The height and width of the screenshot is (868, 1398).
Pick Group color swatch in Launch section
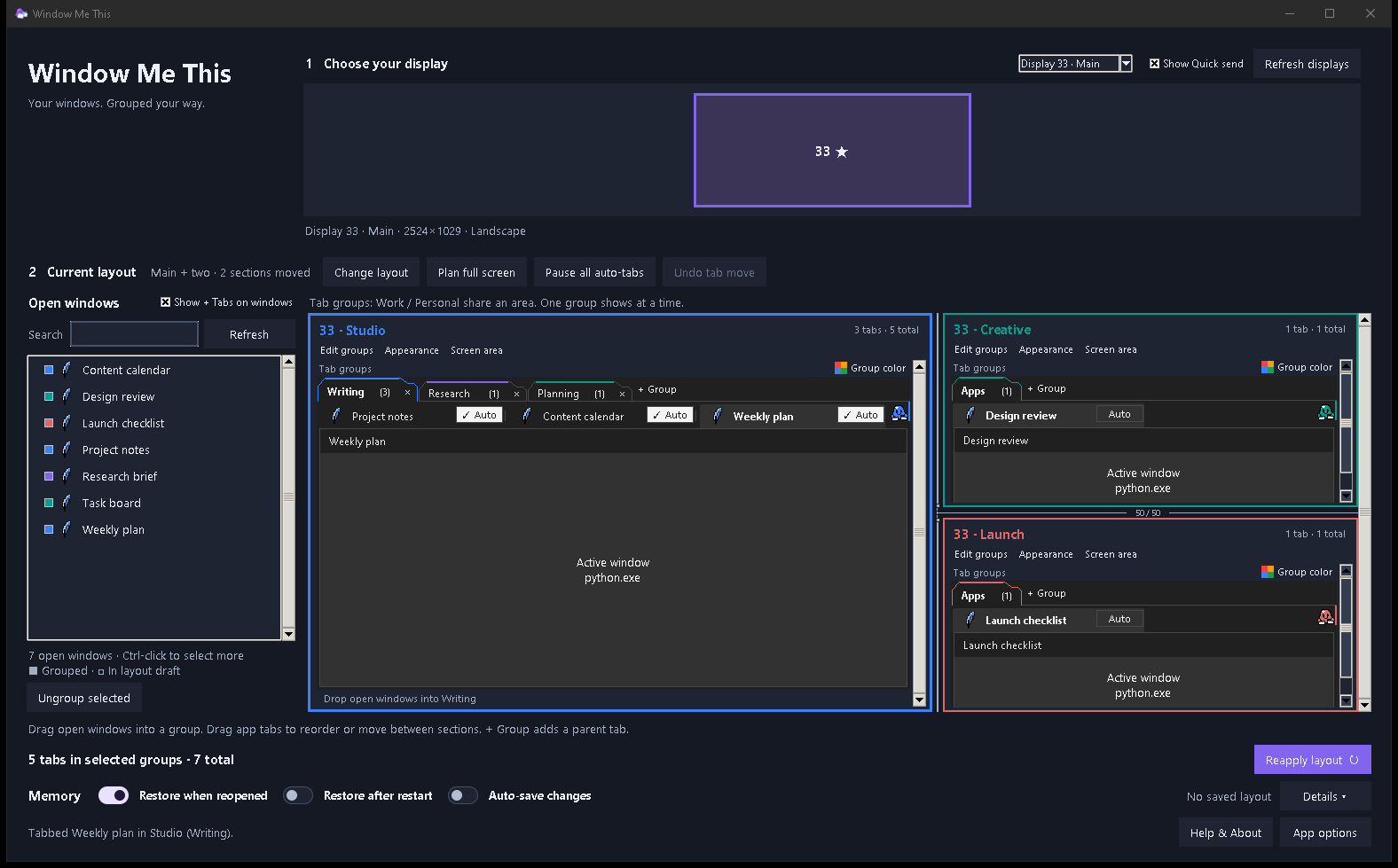tap(1268, 572)
